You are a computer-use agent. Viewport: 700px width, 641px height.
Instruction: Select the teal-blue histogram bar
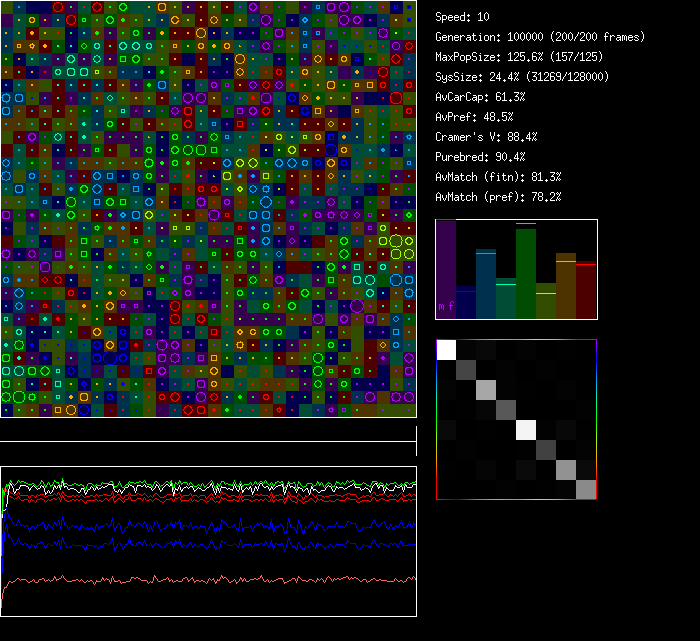click(486, 284)
